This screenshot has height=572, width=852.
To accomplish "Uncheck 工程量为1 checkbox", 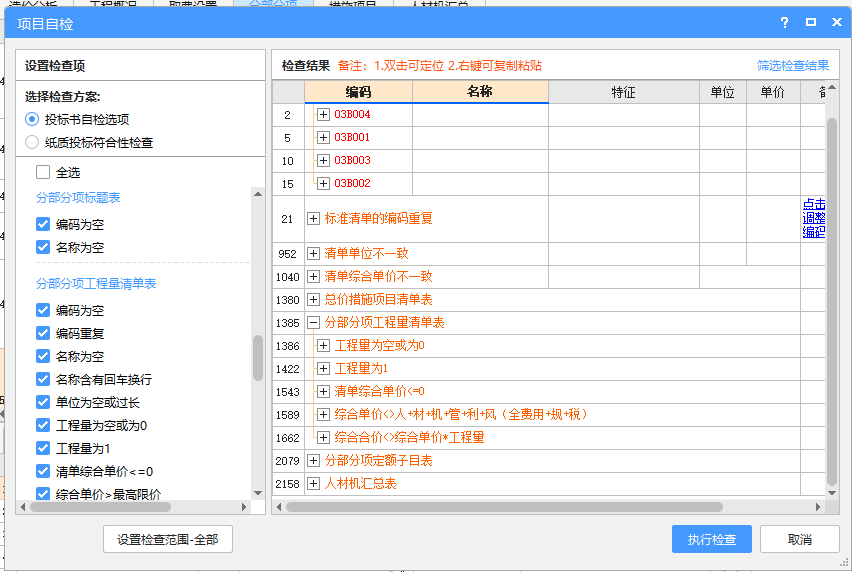I will (x=43, y=448).
